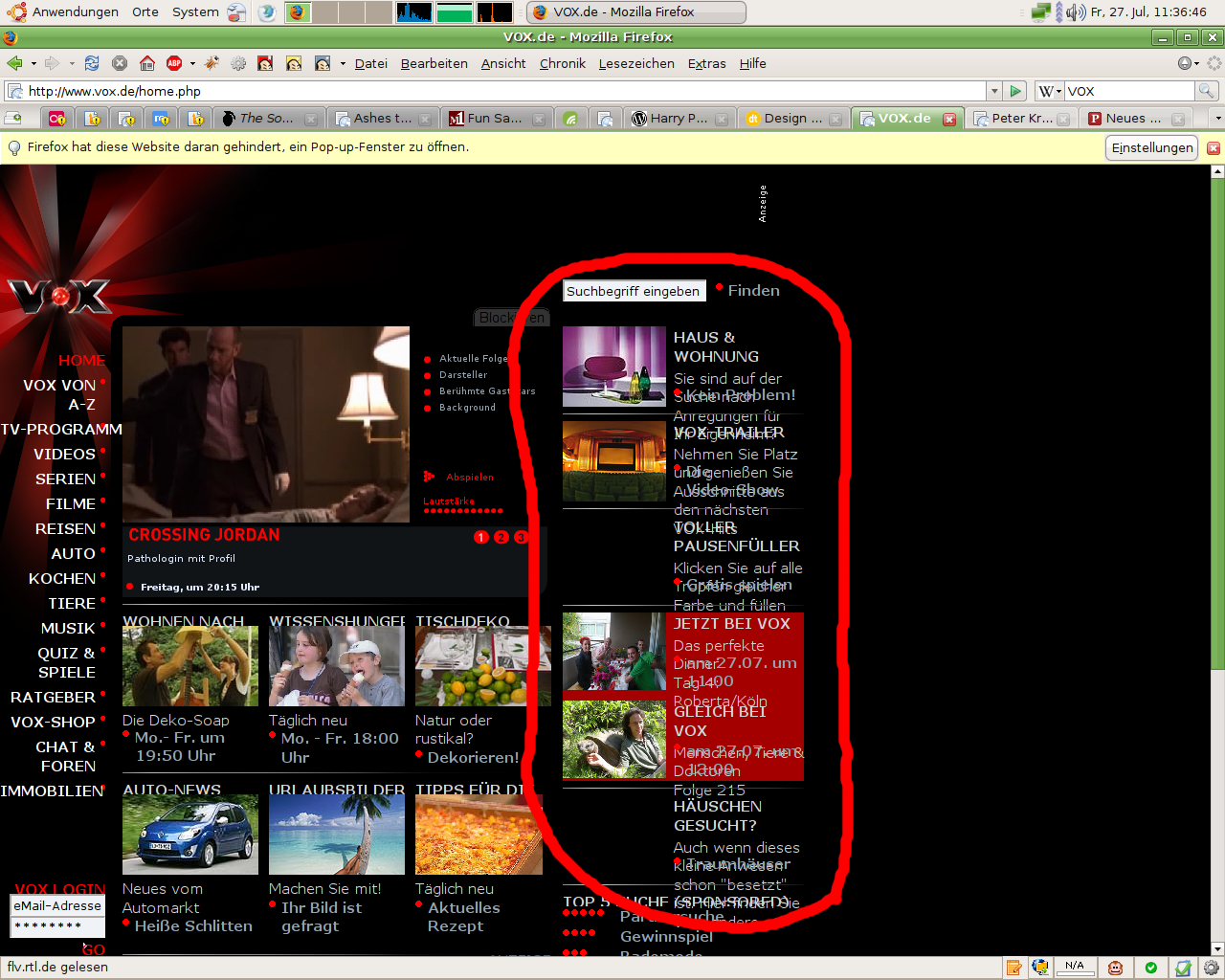
Task: Click the volume speaker in system tray
Action: click(x=1076, y=11)
